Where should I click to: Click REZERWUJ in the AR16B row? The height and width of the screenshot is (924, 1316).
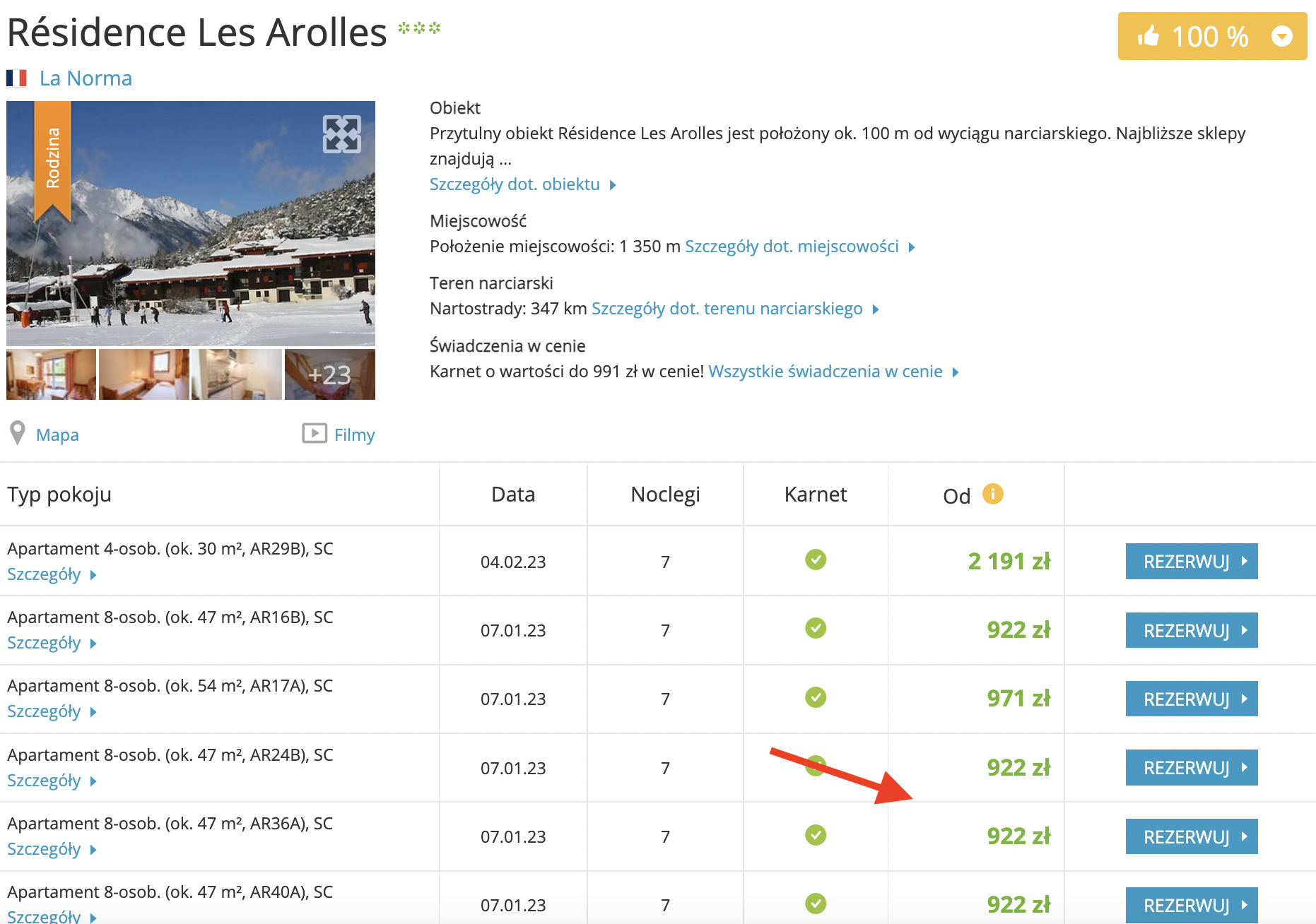[x=1192, y=630]
